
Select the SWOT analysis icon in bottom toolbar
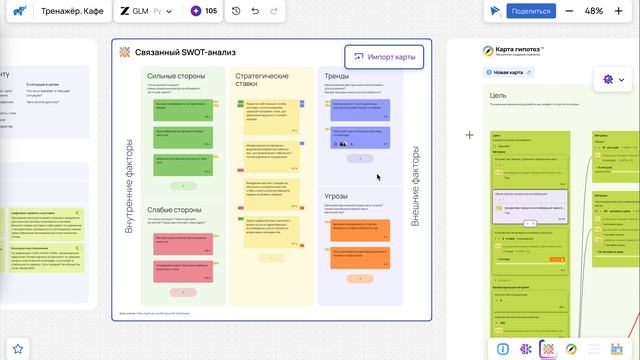548,349
